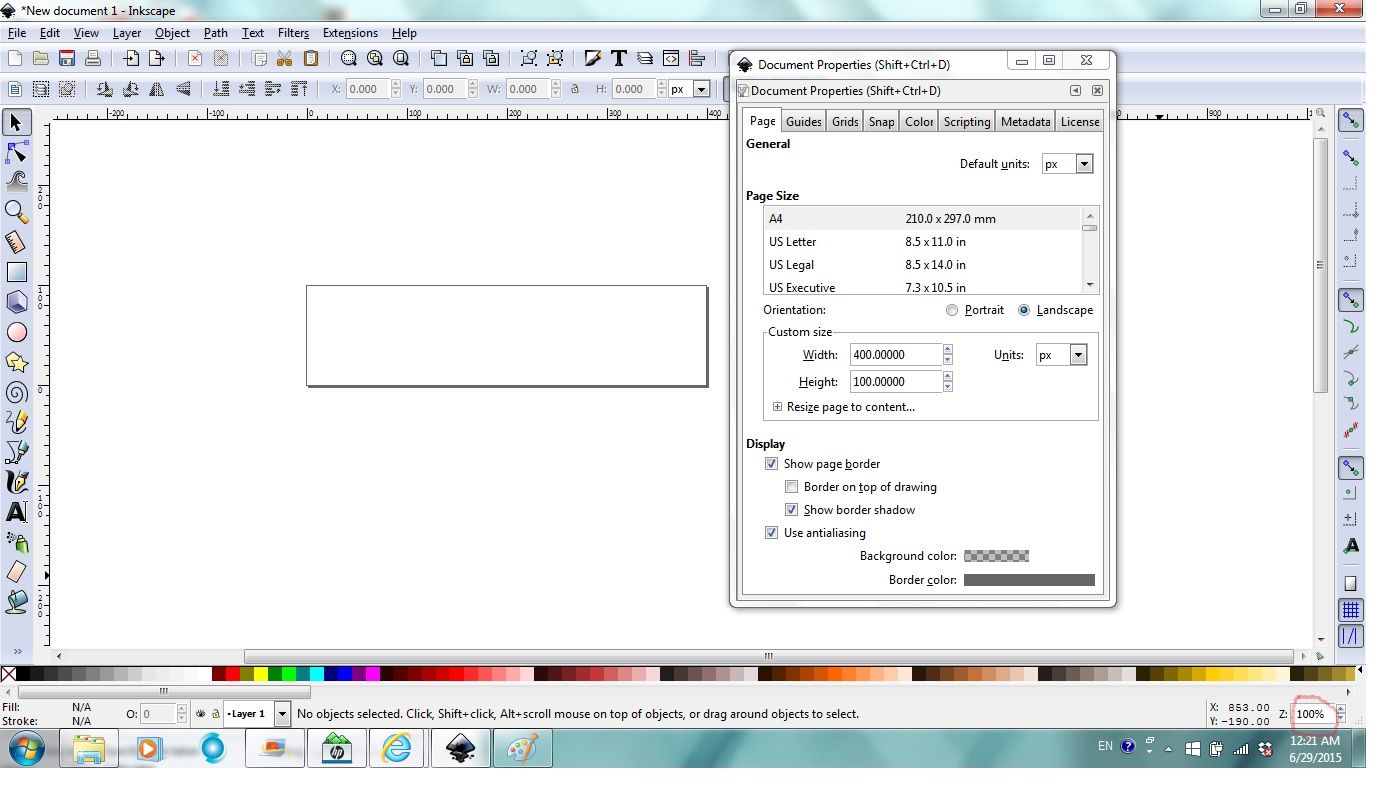
Task: Toggle the Show page border checkbox
Action: pos(771,464)
